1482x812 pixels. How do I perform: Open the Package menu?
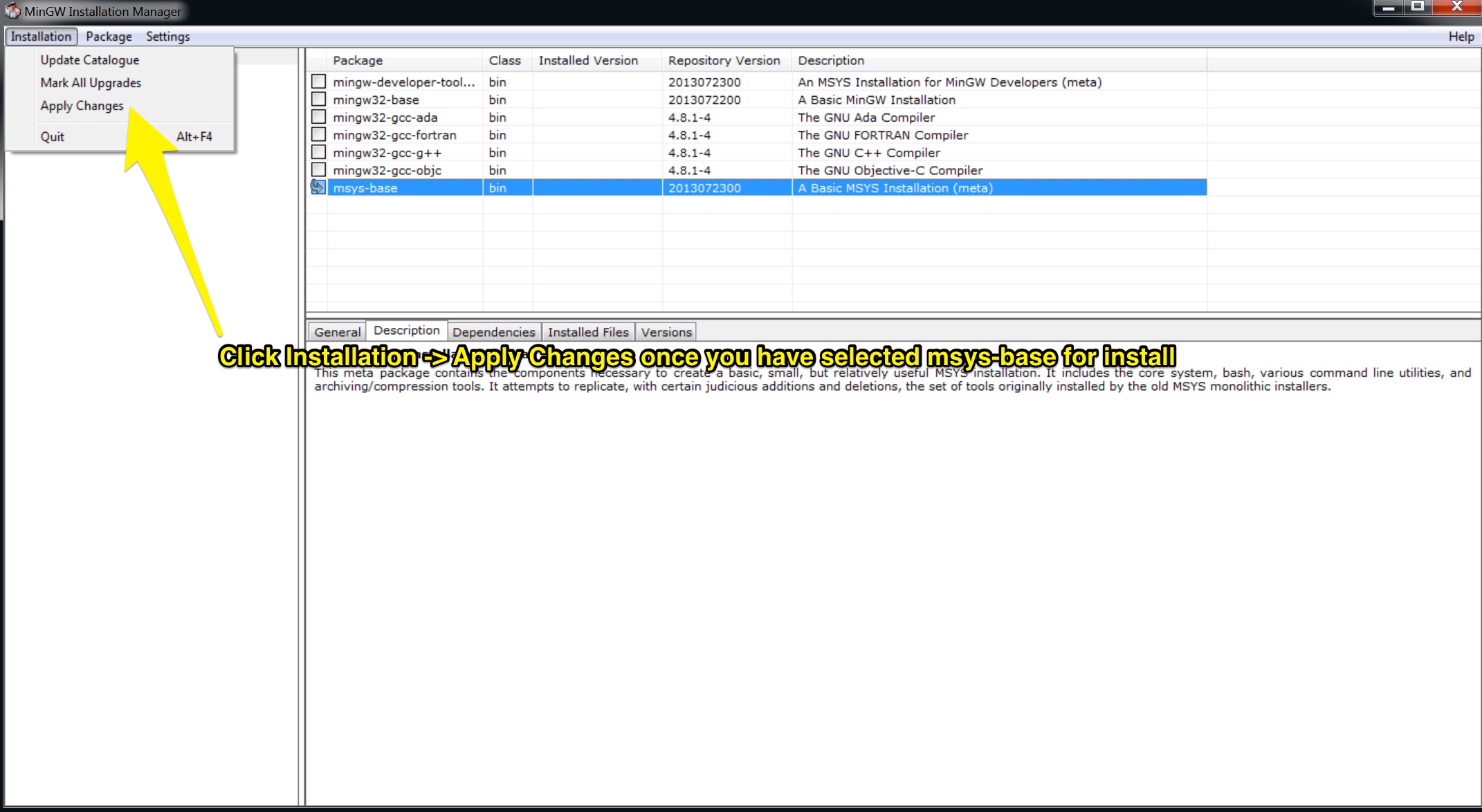point(109,37)
